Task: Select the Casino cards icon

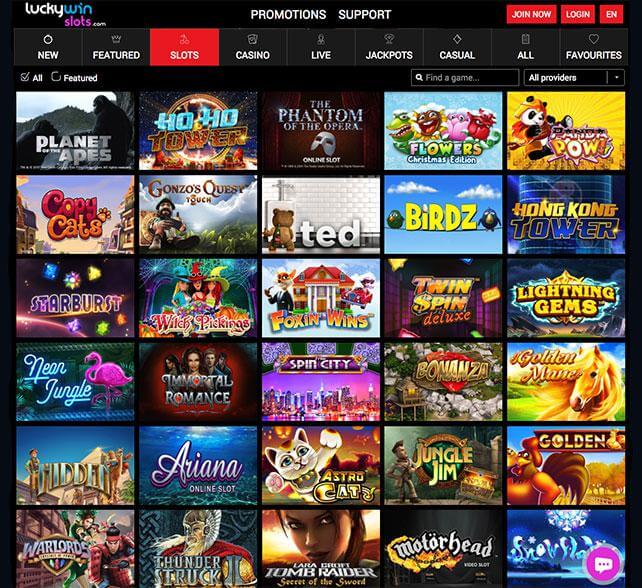Action: [253, 39]
